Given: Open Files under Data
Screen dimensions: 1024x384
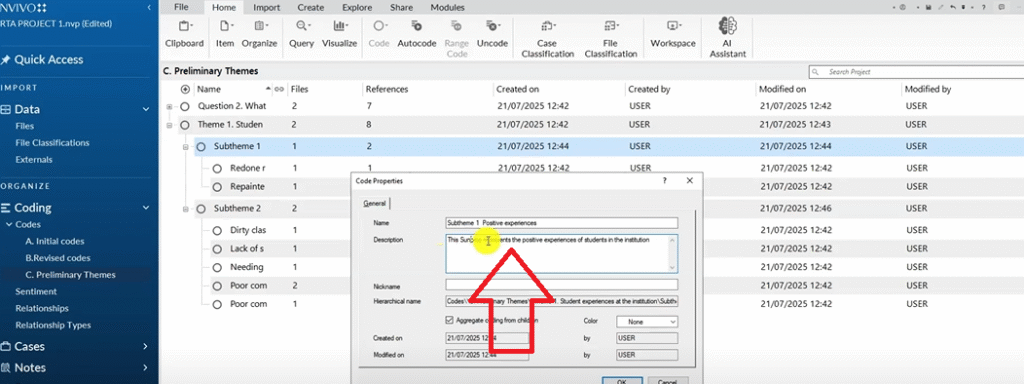Looking at the screenshot, I should 25,126.
